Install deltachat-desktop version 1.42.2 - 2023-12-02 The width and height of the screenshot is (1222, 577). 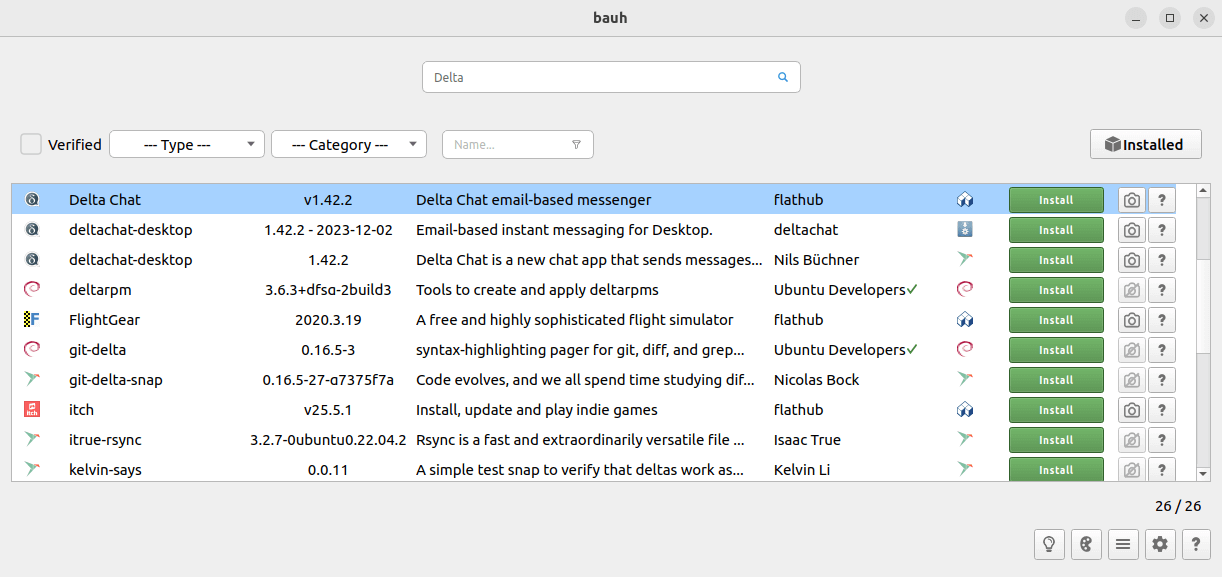coord(1056,230)
